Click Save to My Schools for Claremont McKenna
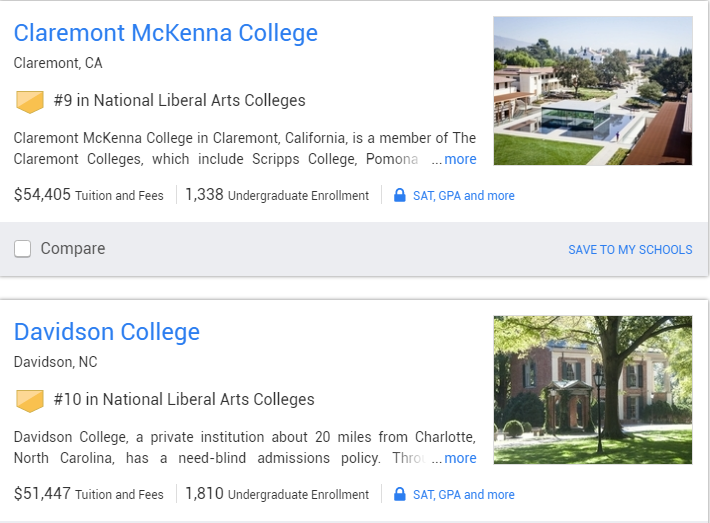 630,250
